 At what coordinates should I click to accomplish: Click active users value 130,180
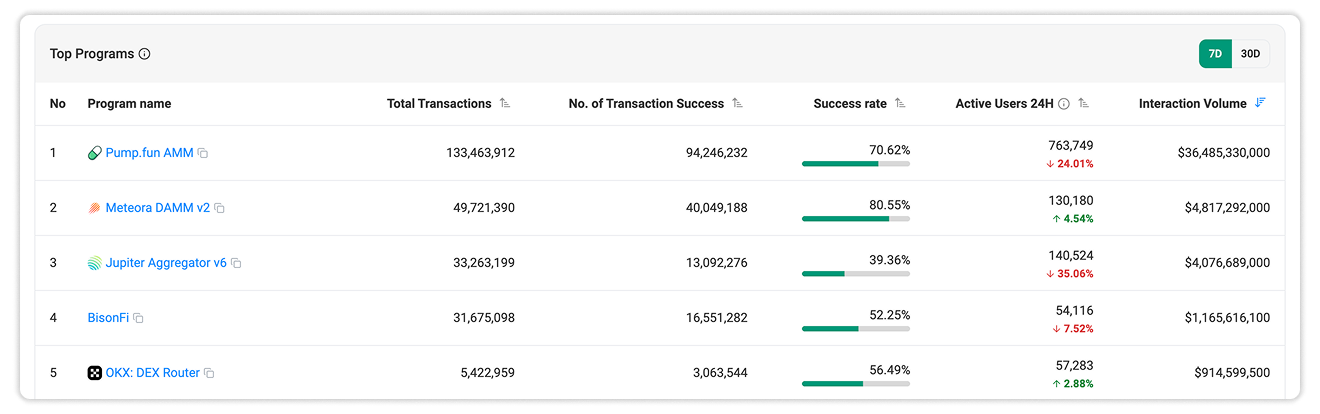pyautogui.click(x=1071, y=201)
